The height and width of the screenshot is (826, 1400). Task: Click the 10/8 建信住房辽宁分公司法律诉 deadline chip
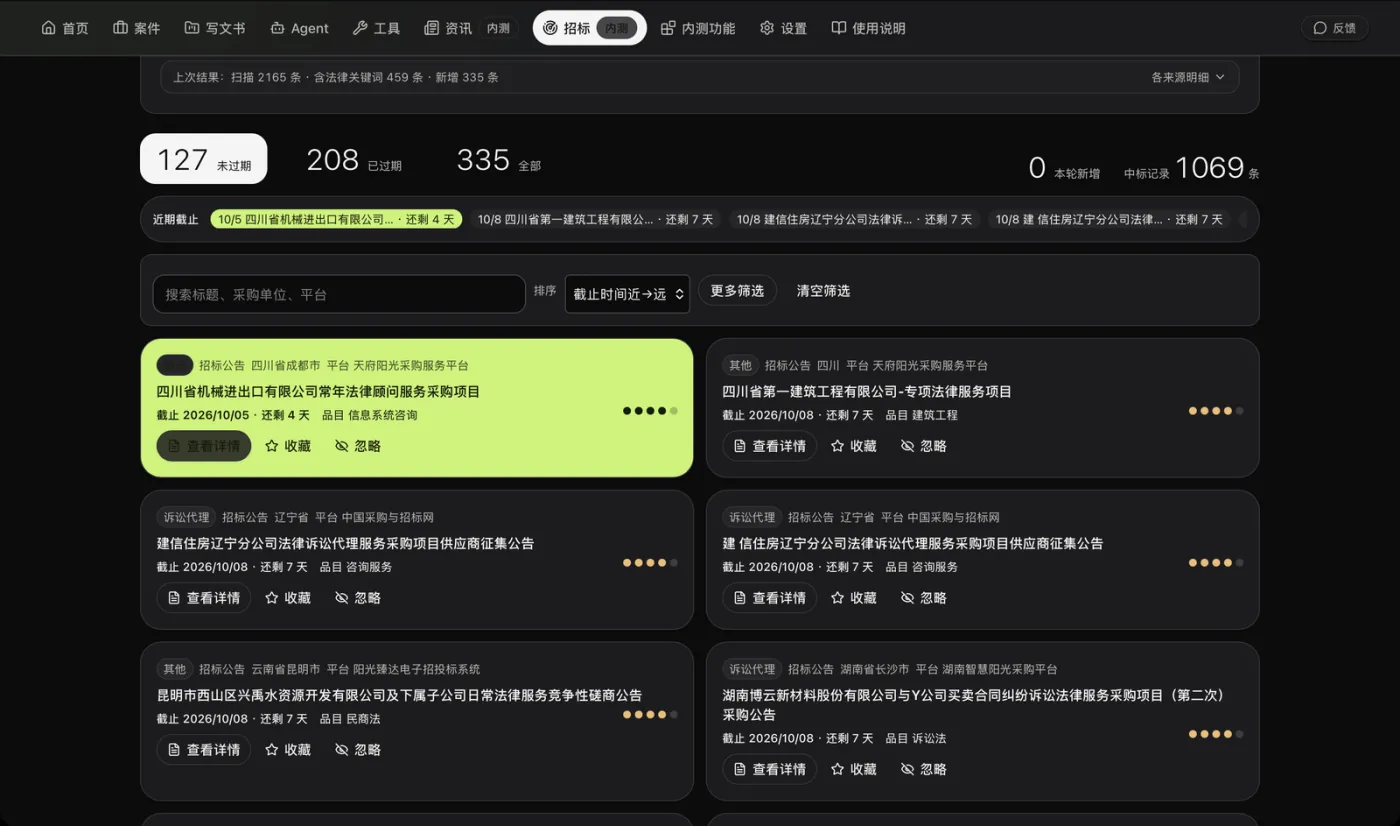click(x=855, y=219)
